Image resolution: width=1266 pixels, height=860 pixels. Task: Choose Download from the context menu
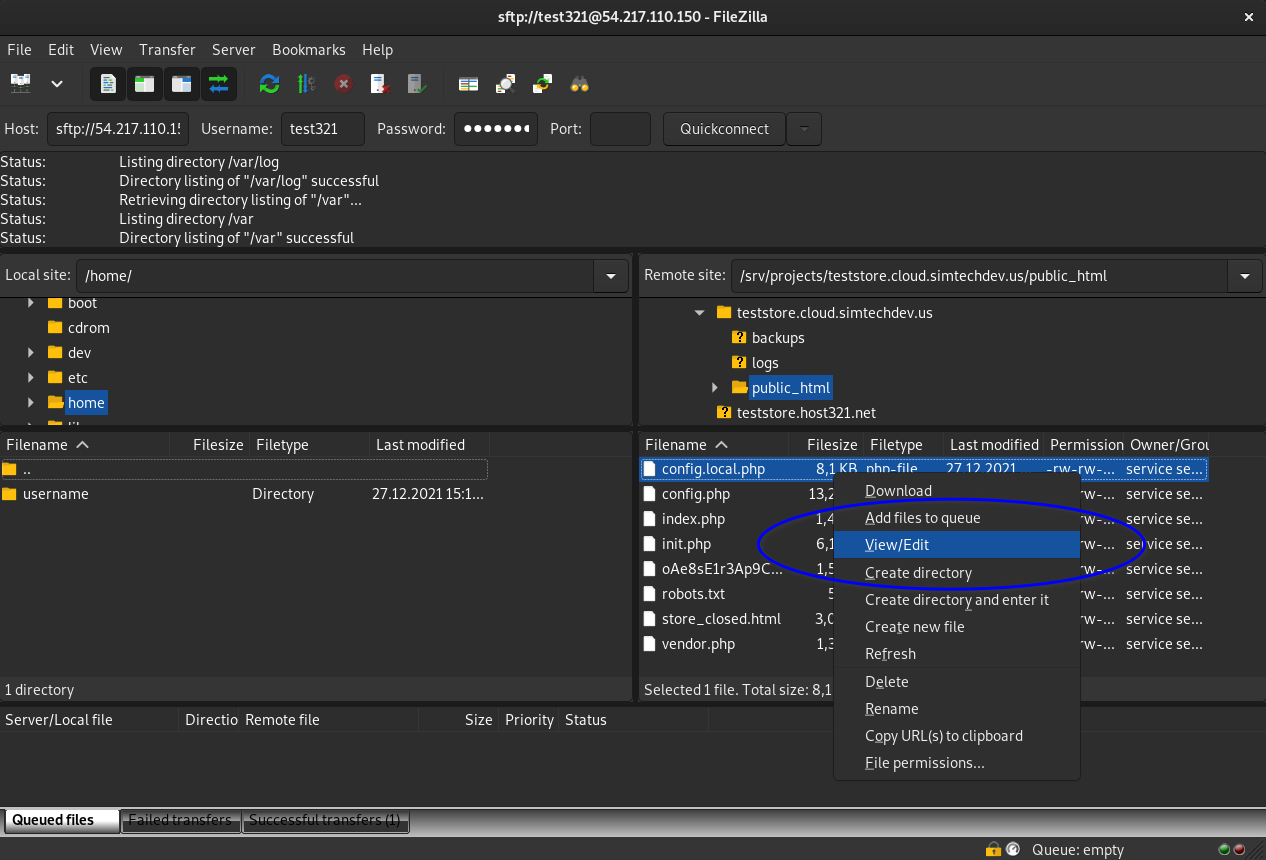click(x=957, y=491)
